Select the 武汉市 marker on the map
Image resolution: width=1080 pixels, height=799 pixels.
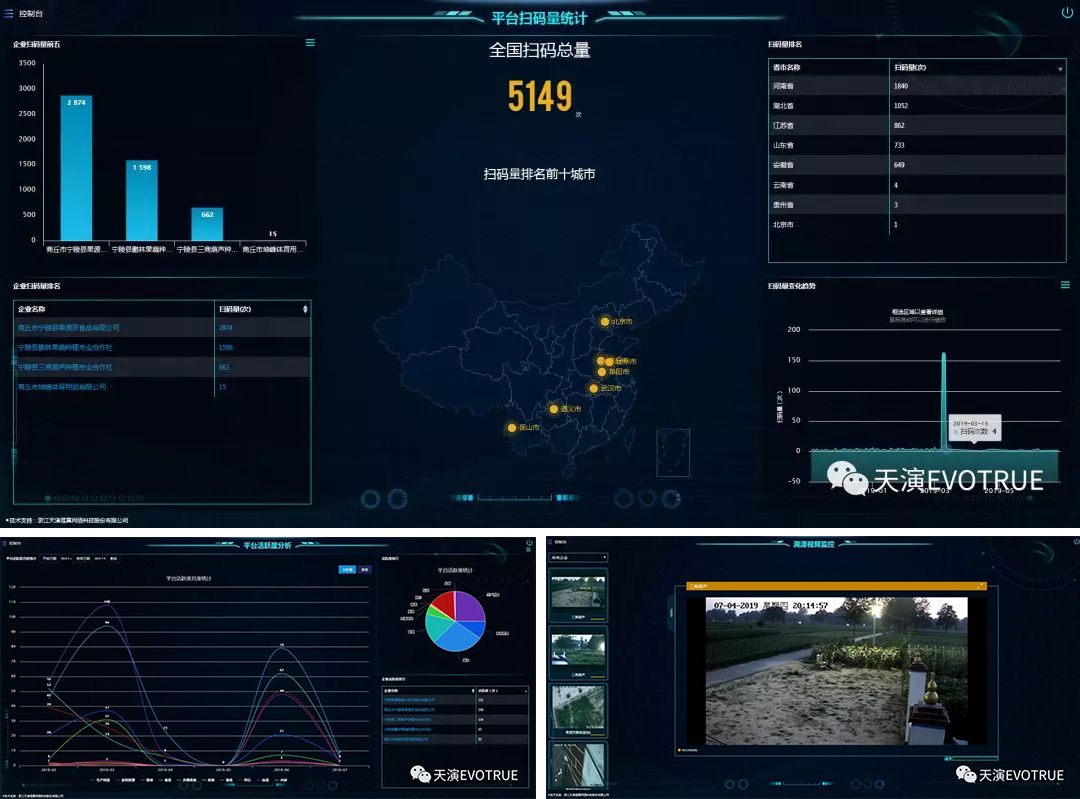point(594,388)
